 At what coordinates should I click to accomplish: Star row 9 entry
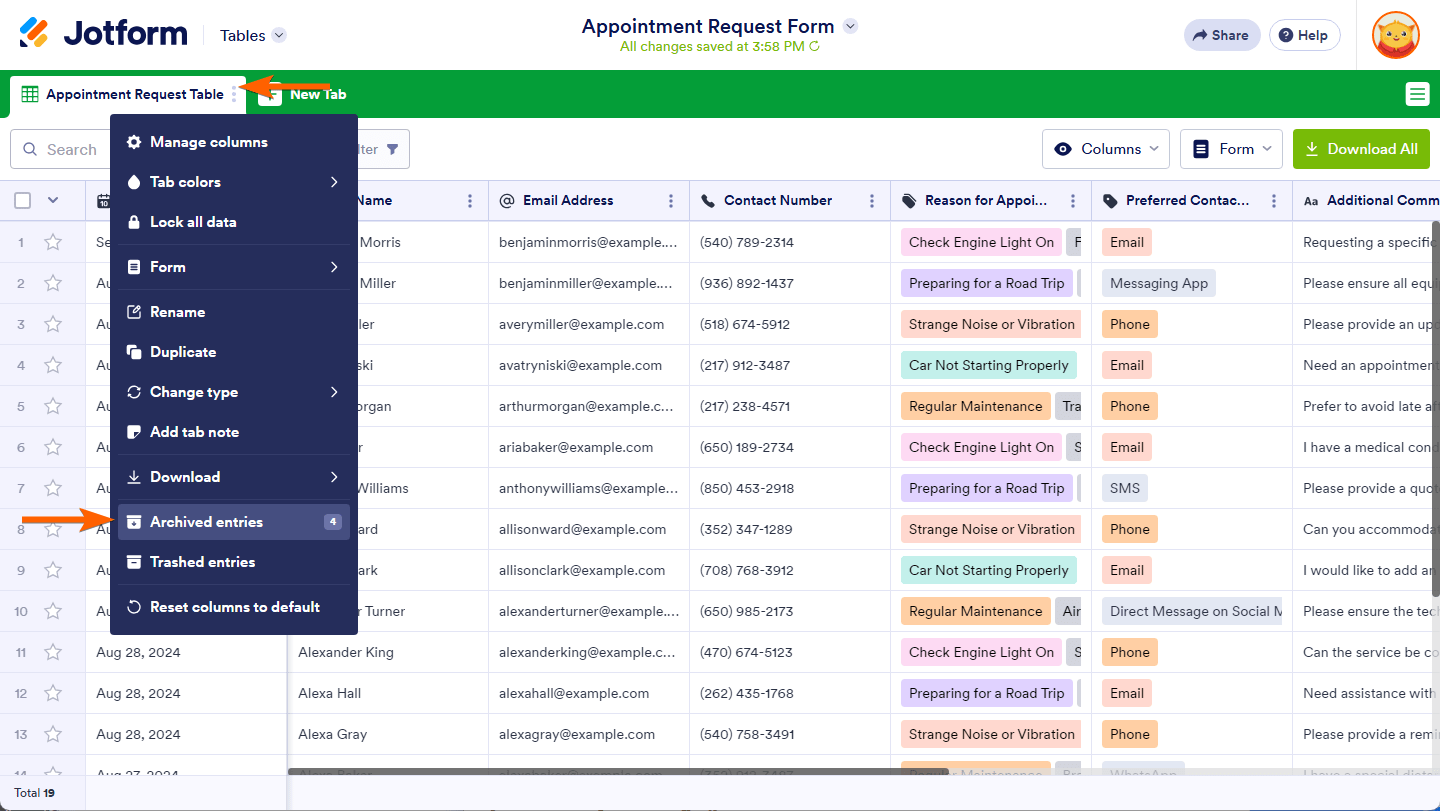53,570
